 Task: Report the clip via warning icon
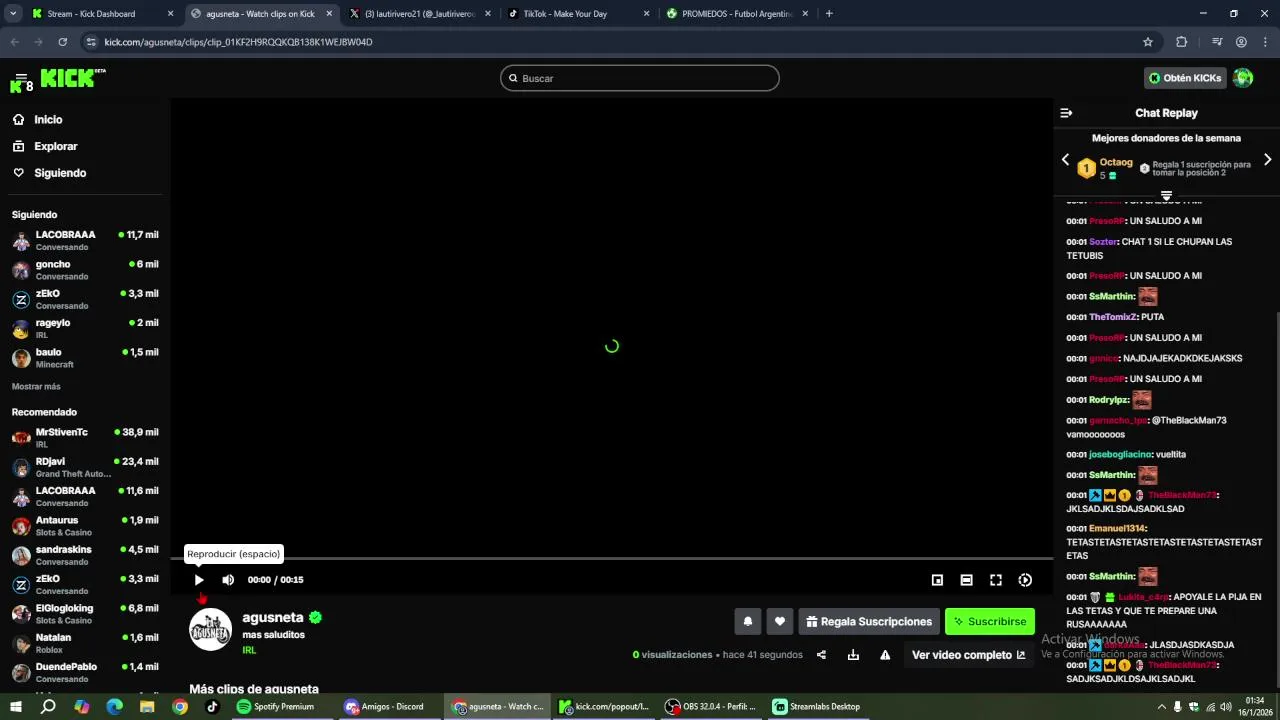[885, 655]
